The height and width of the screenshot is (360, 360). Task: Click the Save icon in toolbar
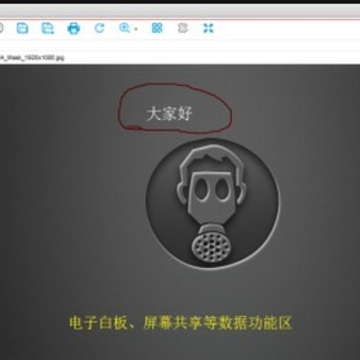(x=22, y=28)
